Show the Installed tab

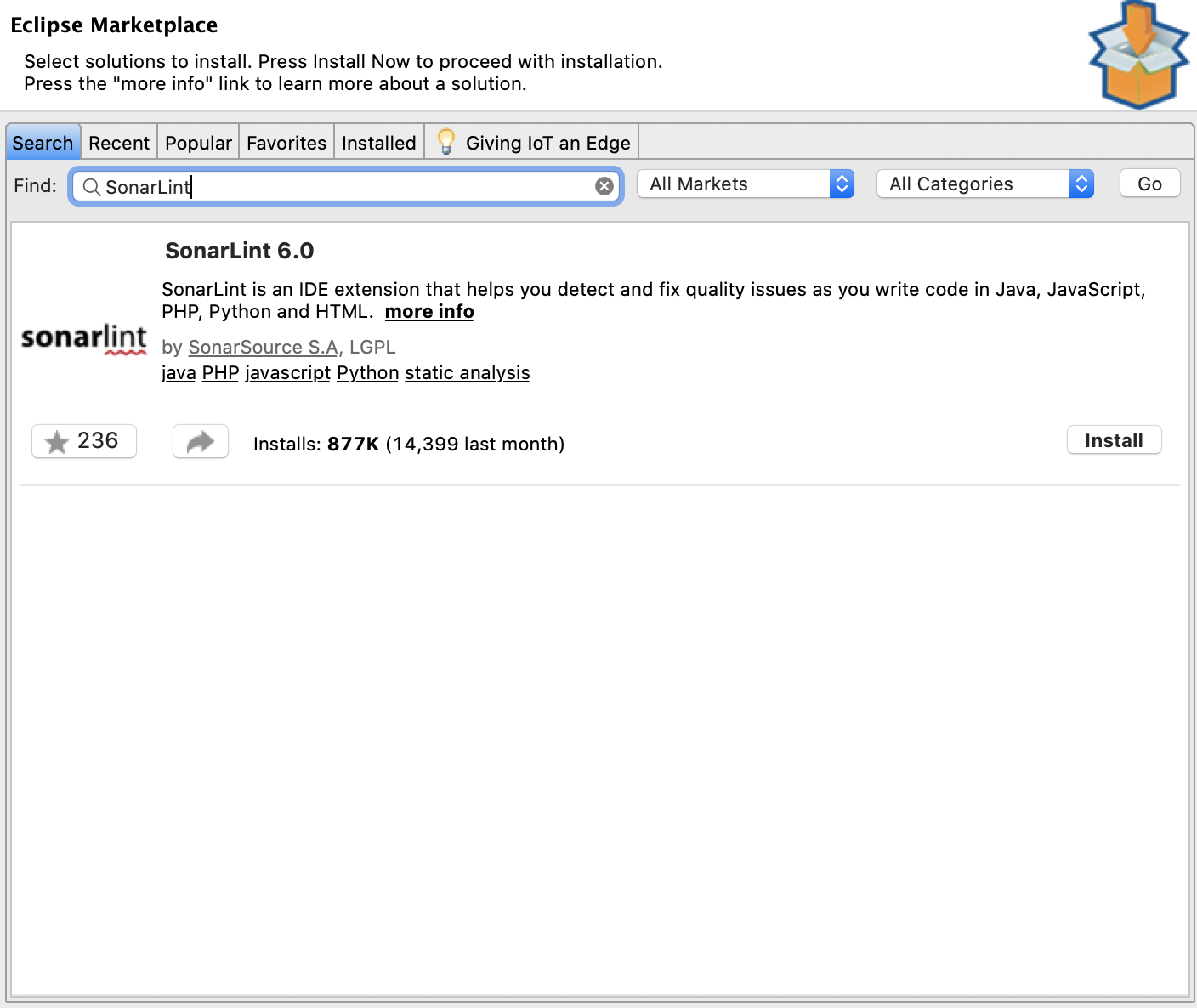[x=379, y=143]
